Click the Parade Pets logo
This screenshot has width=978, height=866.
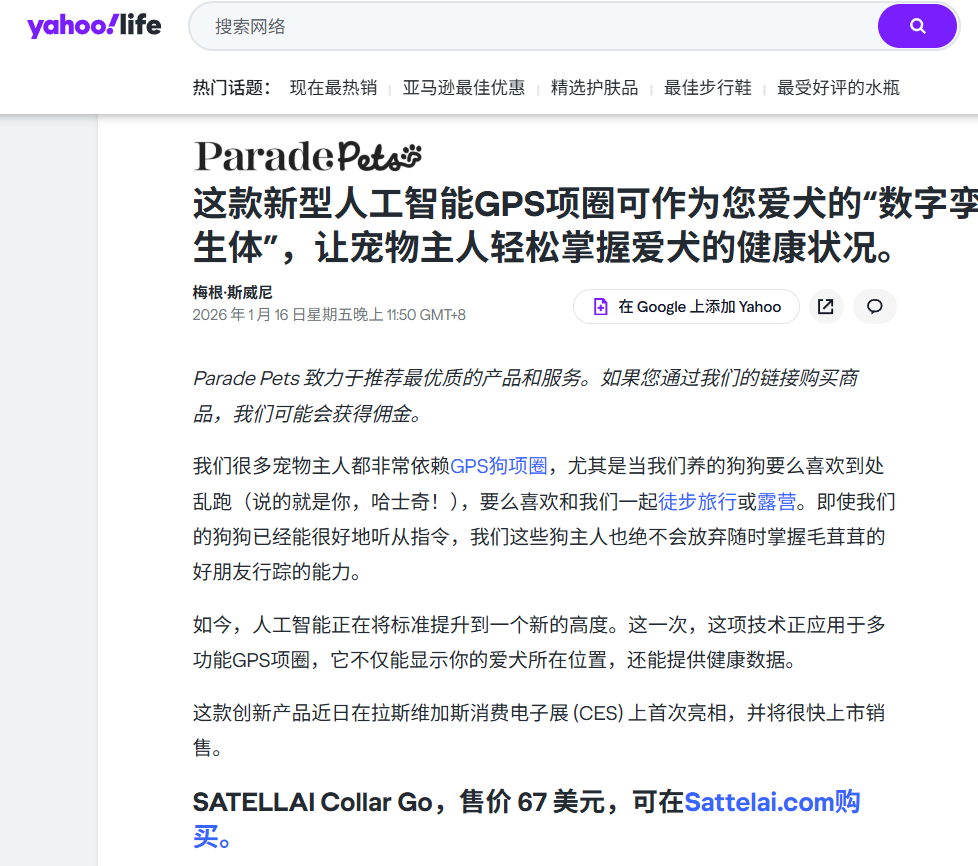pos(306,157)
